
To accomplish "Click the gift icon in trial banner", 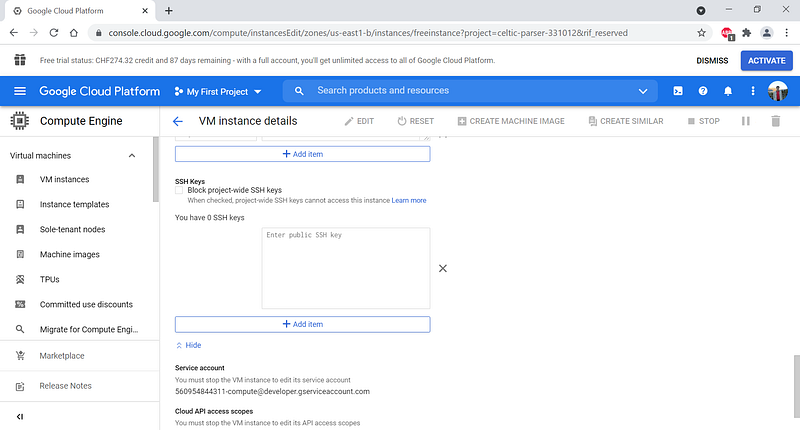I will (x=20, y=60).
